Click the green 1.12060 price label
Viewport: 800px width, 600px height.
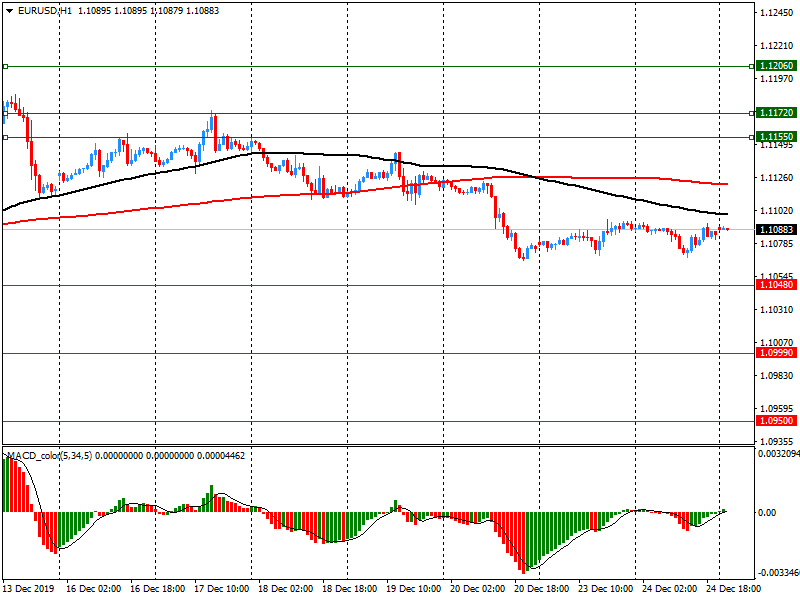(775, 66)
